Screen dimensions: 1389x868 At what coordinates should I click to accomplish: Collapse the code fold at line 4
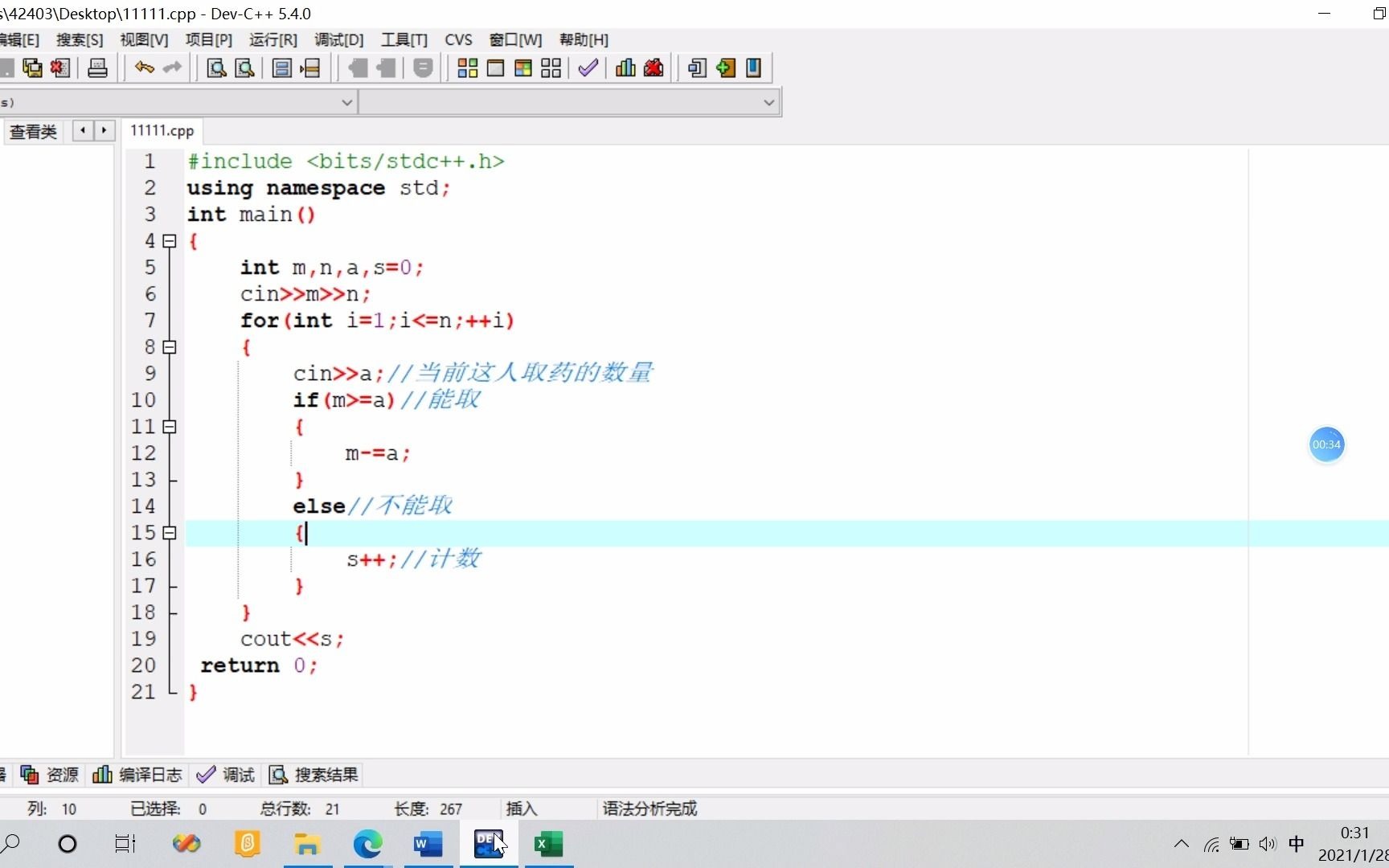[169, 241]
